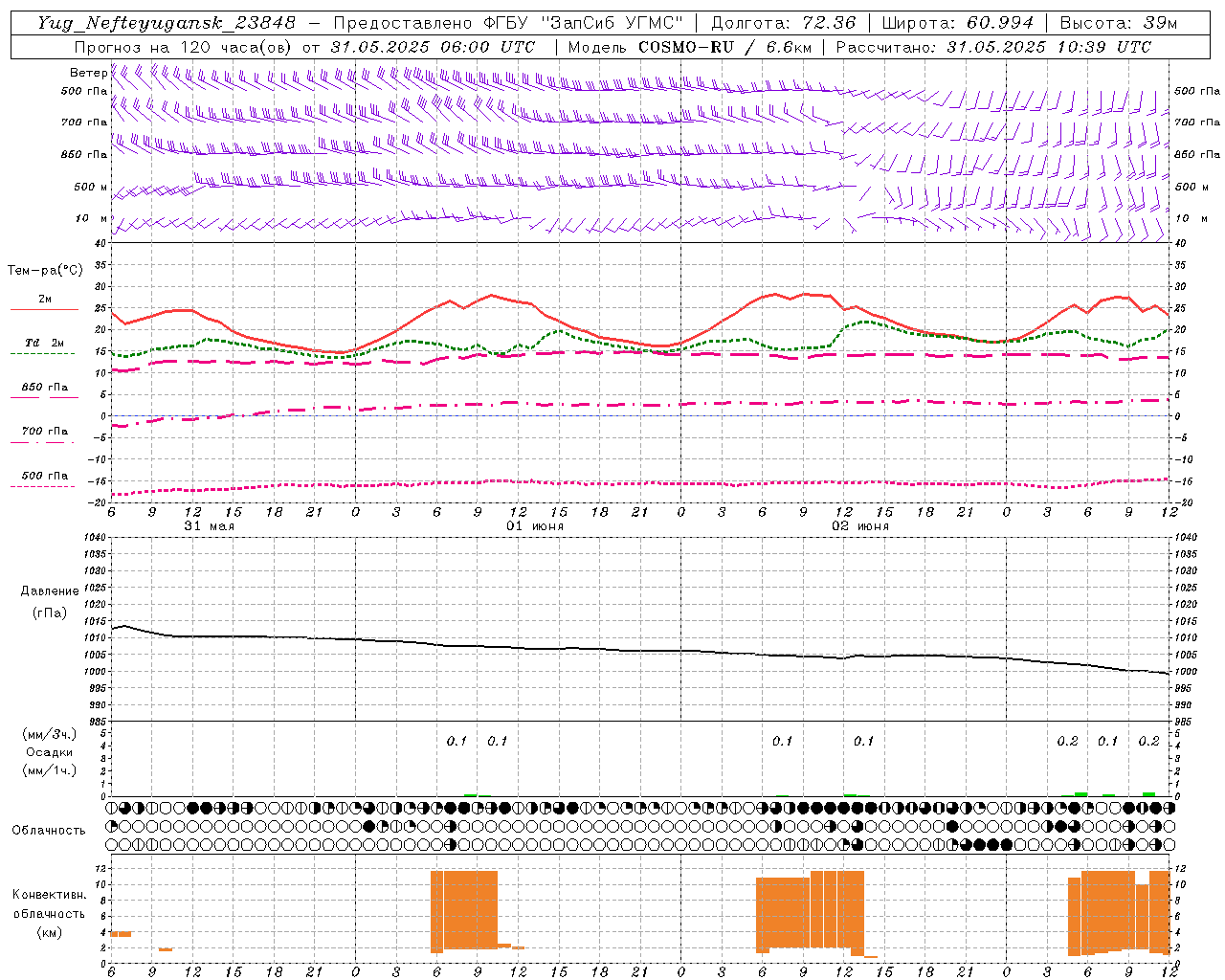This screenshot has width=1225, height=980.
Task: Click the red line sample under 2м legend
Action: 44,310
